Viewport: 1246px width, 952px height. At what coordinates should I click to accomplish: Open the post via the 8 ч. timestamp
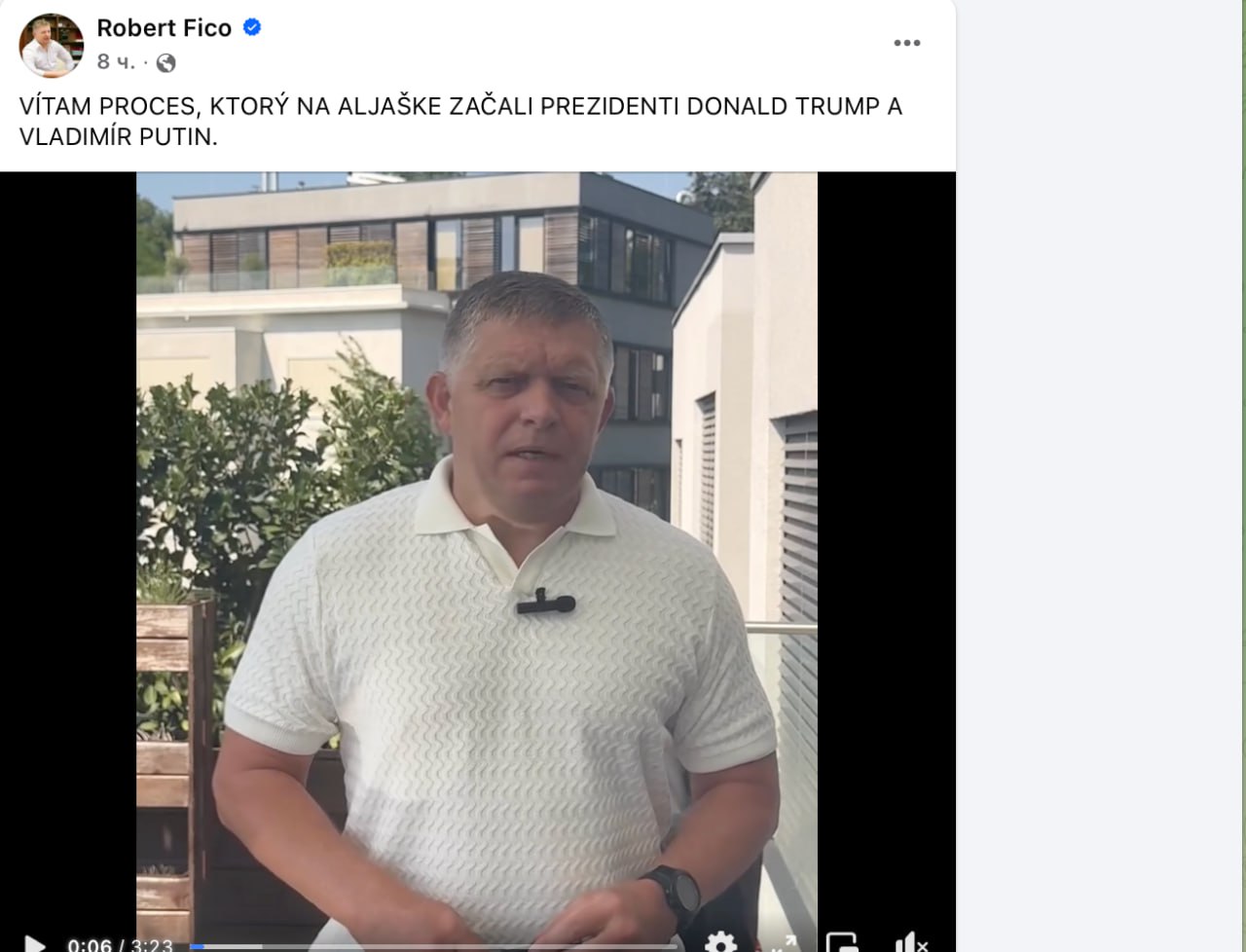116,63
